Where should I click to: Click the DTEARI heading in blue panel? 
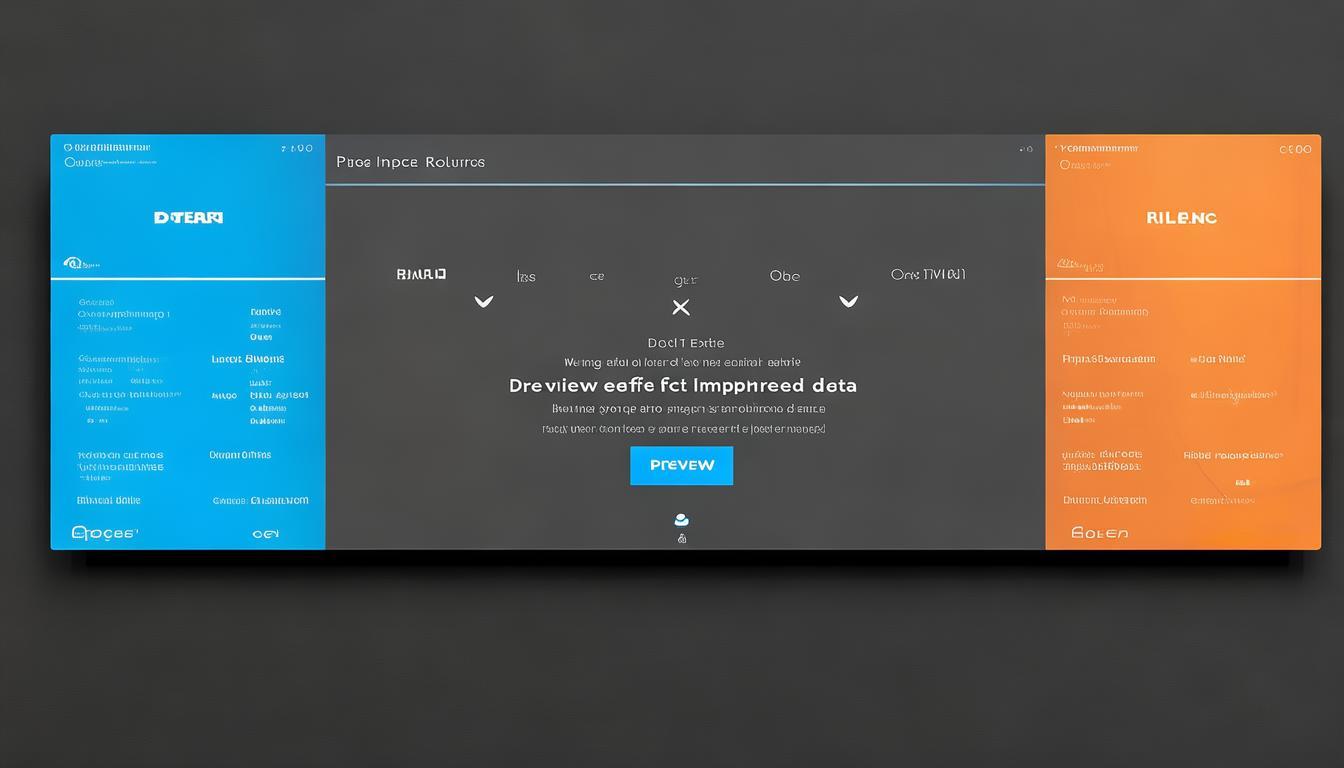(188, 217)
